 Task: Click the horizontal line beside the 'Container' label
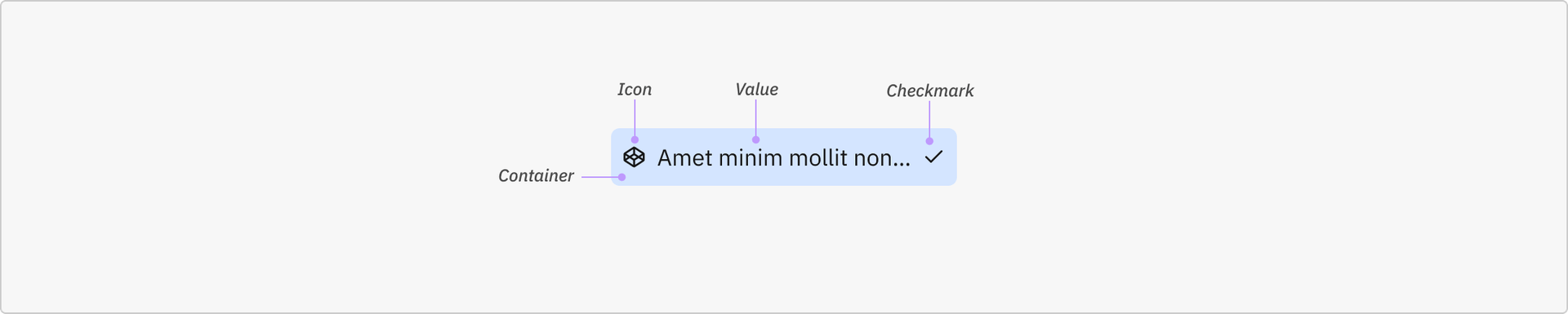599,177
